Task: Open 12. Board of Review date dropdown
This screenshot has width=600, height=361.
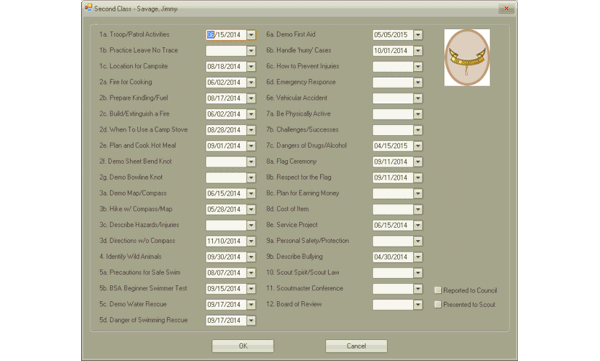Action: [x=418, y=305]
